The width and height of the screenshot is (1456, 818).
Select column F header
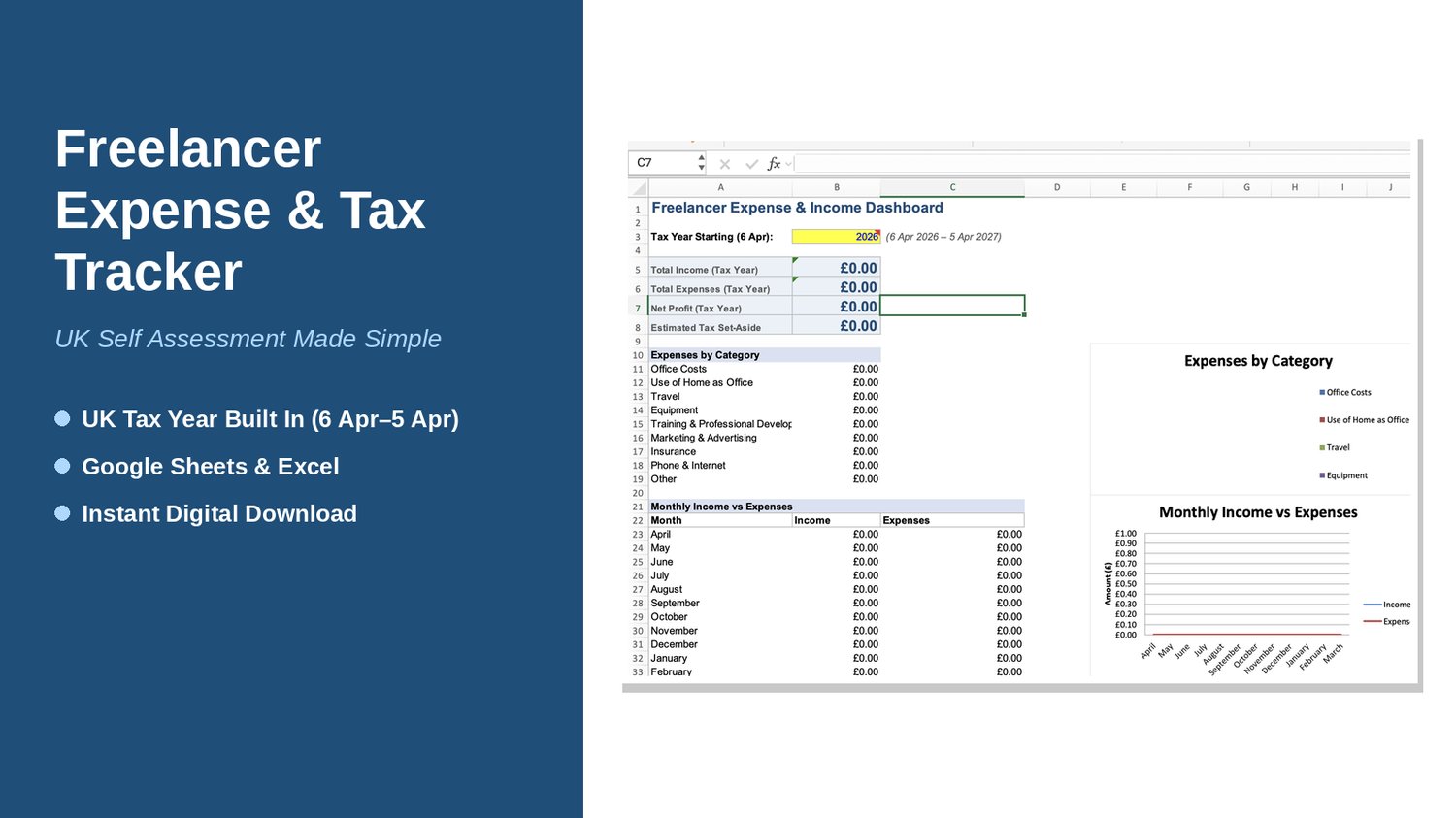click(x=1190, y=187)
